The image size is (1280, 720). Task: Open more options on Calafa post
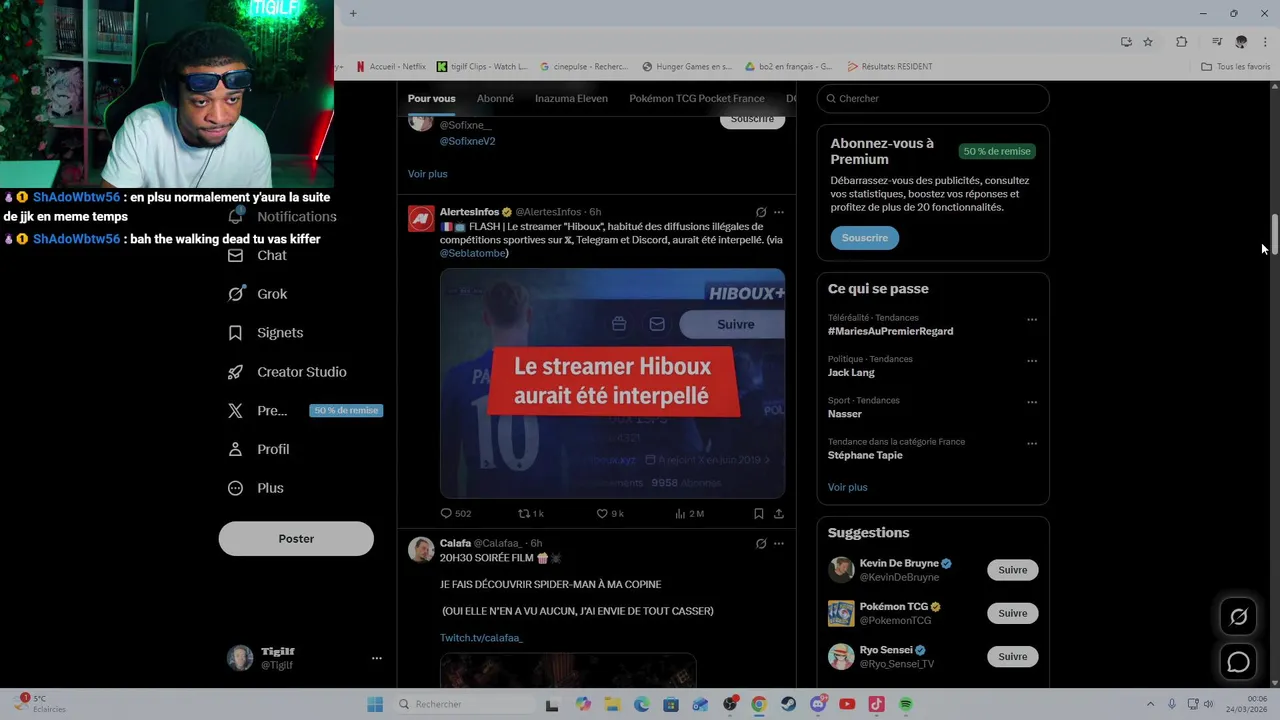pyautogui.click(x=778, y=543)
